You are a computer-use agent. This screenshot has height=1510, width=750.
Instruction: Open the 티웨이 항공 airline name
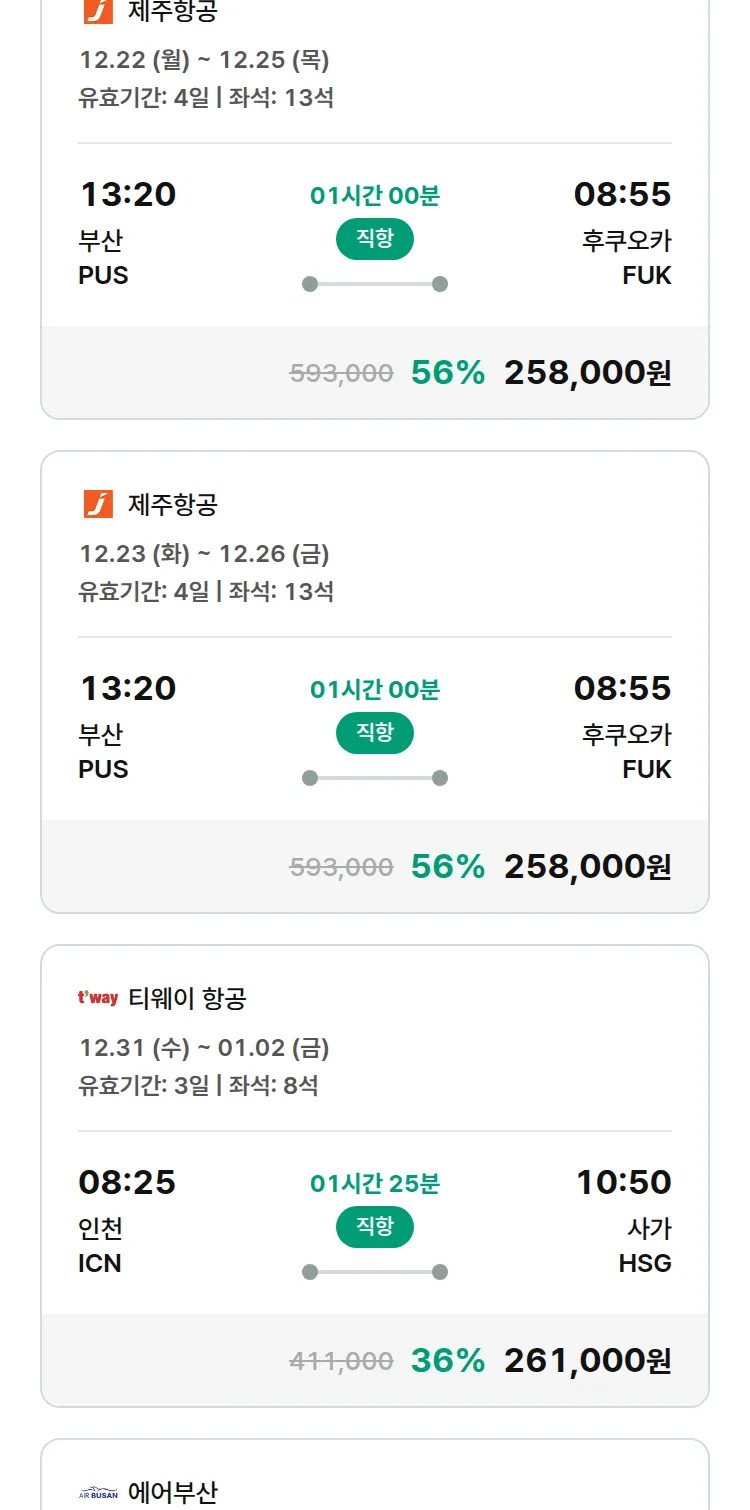187,998
